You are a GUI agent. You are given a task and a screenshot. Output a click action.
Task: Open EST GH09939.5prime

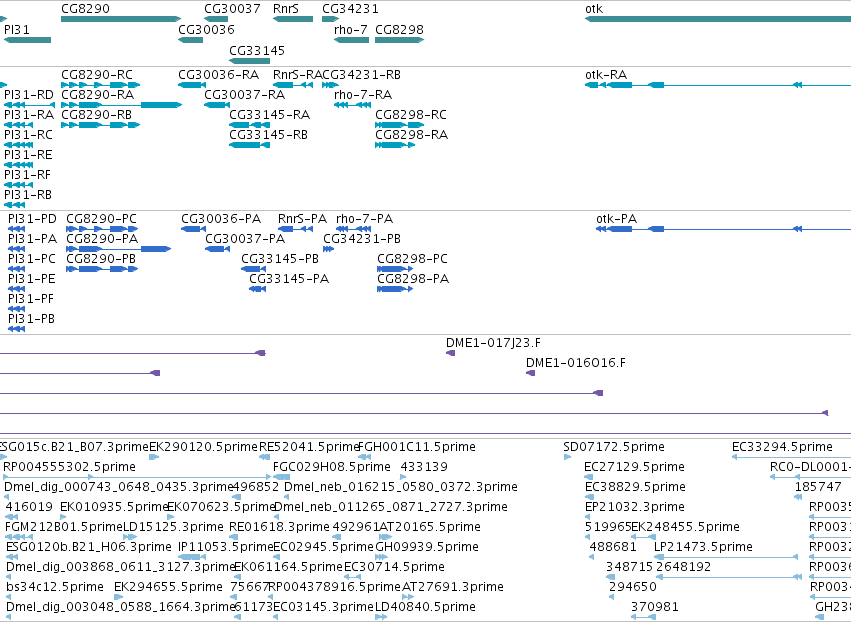click(x=427, y=547)
